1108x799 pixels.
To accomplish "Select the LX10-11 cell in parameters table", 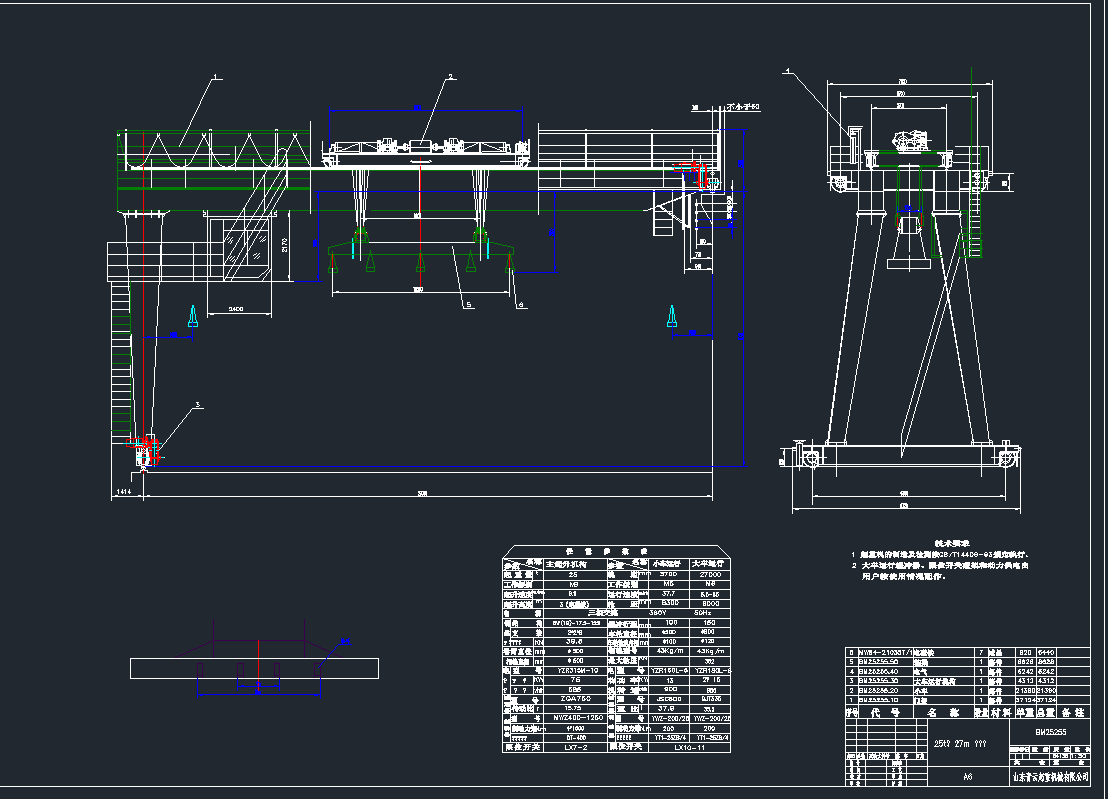I will (x=690, y=746).
